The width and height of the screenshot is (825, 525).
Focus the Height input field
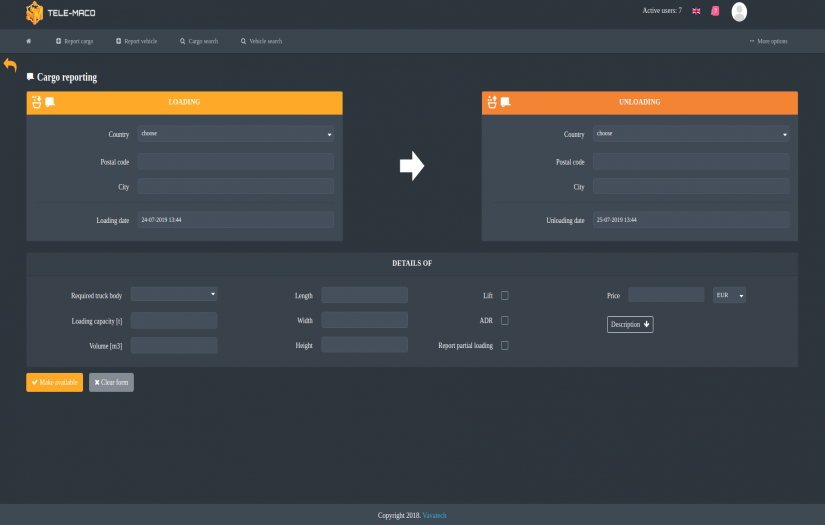coord(365,345)
